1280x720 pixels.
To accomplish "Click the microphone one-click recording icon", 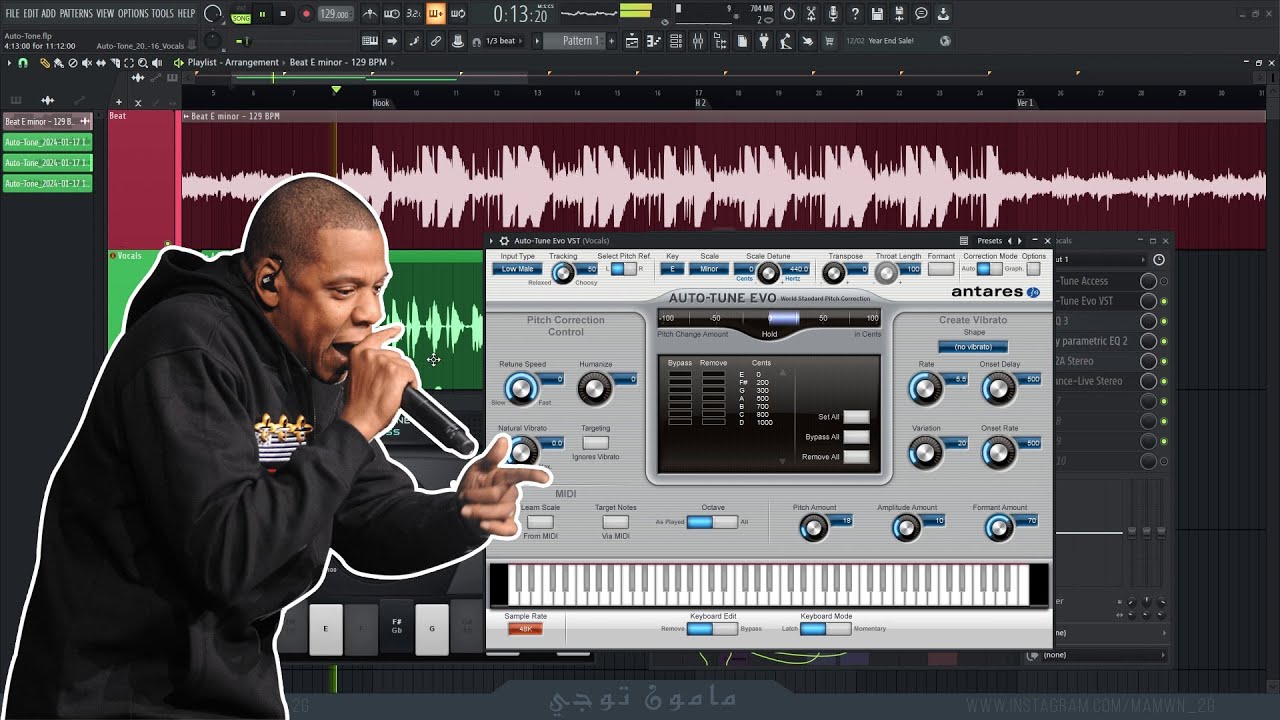I will pos(833,14).
